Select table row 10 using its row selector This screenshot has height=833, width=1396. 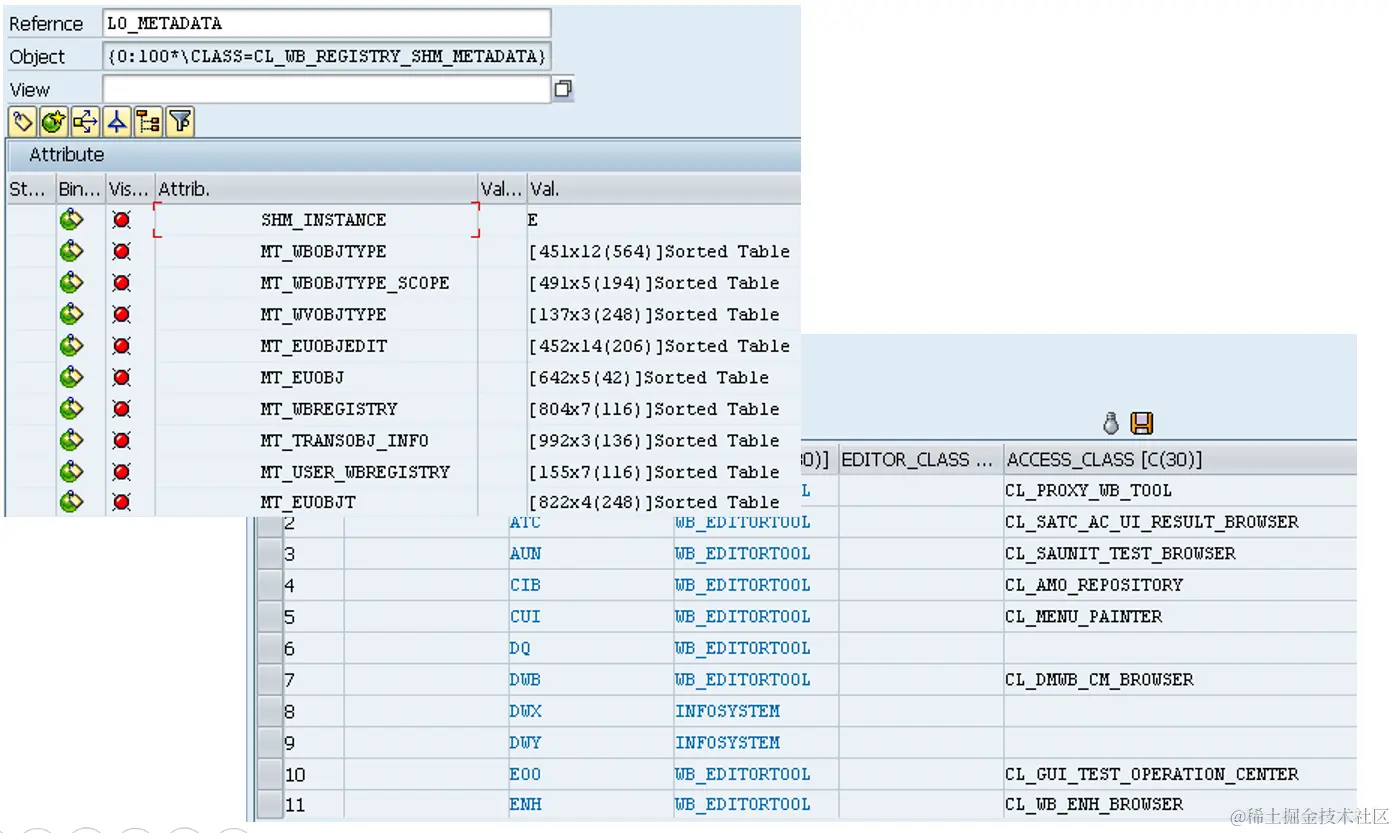270,774
